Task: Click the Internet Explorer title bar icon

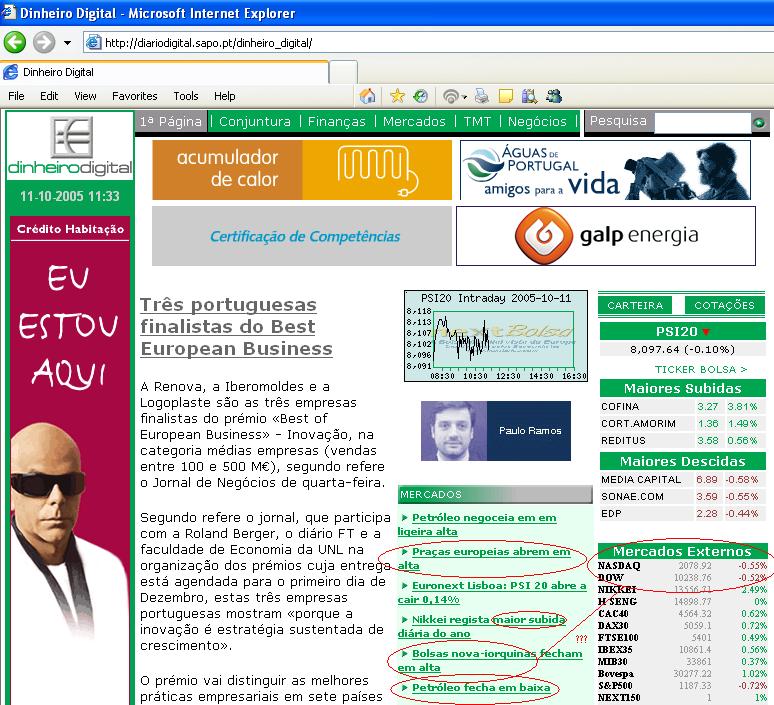Action: coord(8,12)
